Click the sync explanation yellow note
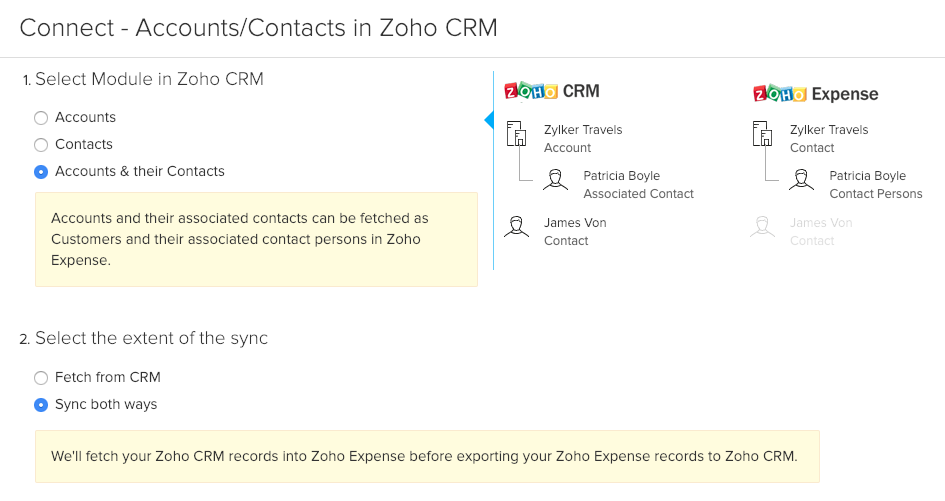 tap(427, 457)
